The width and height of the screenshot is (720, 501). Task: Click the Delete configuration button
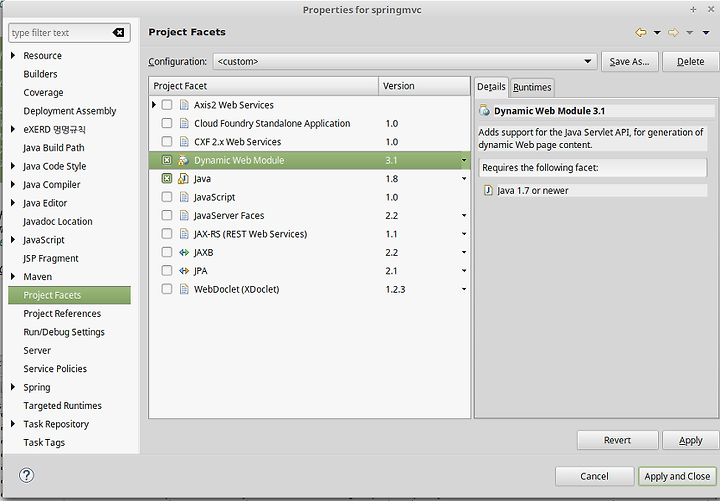[690, 62]
